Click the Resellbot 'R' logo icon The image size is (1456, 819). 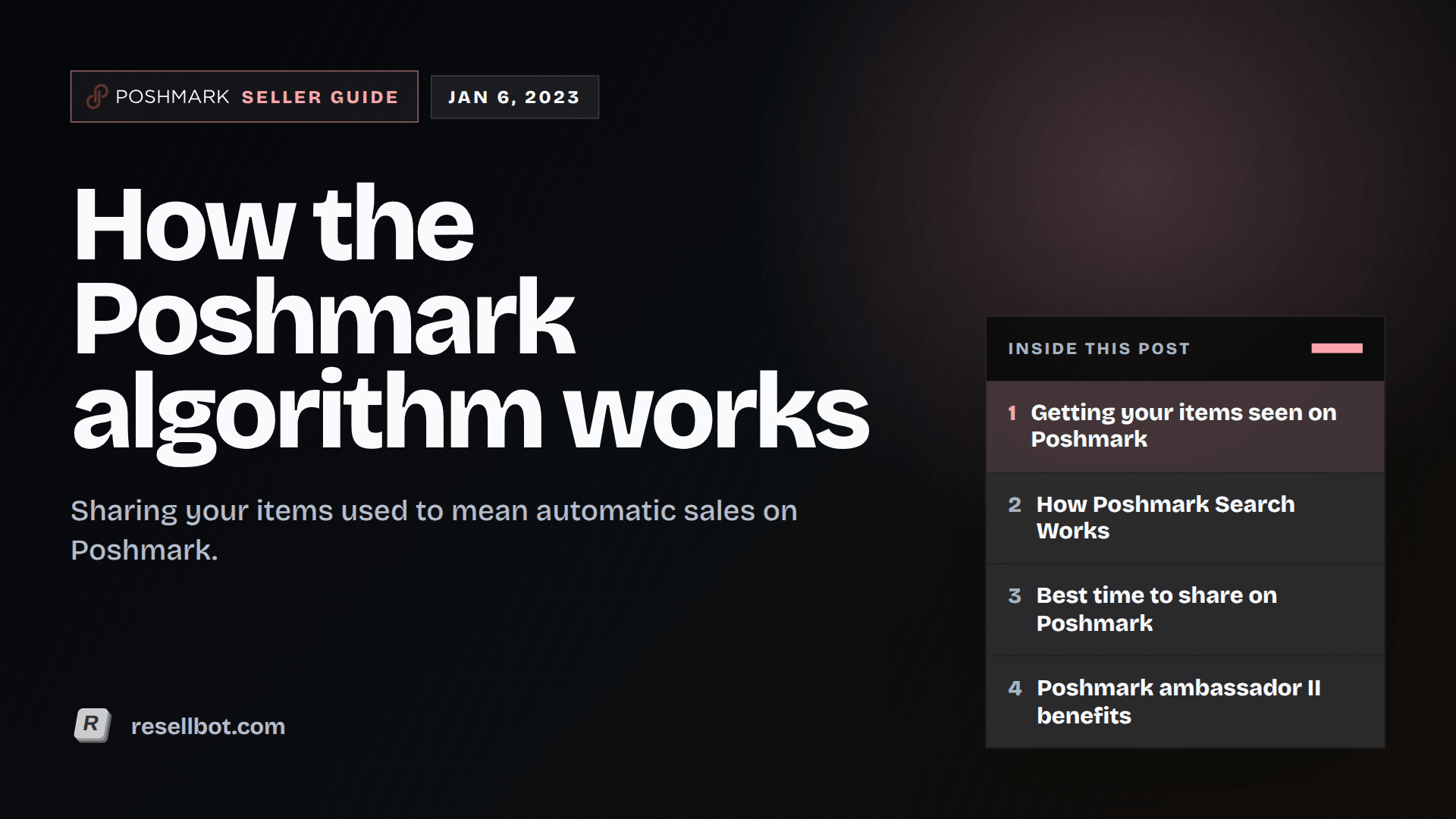click(x=93, y=726)
